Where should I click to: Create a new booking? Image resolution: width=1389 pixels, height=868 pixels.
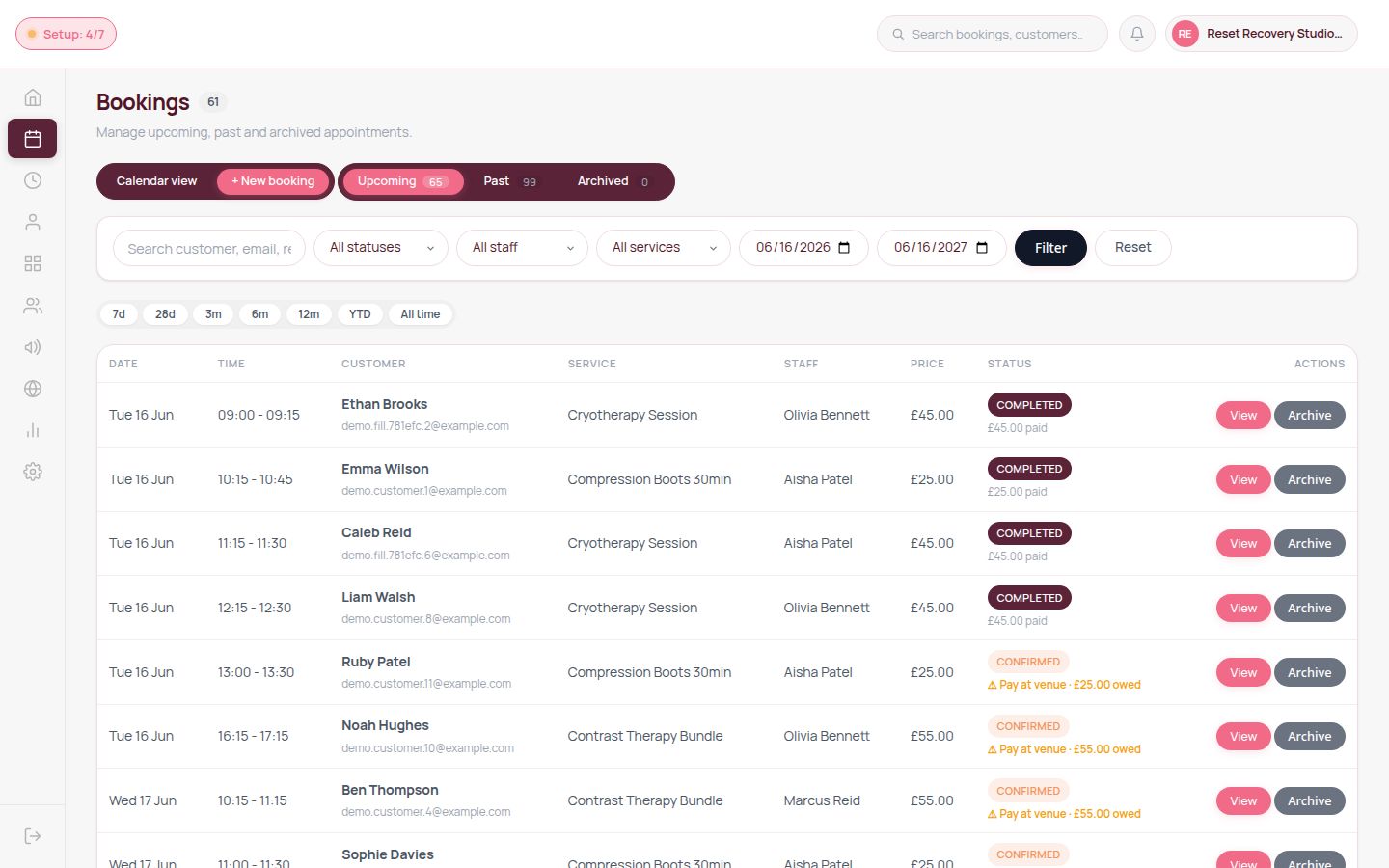[x=273, y=181]
